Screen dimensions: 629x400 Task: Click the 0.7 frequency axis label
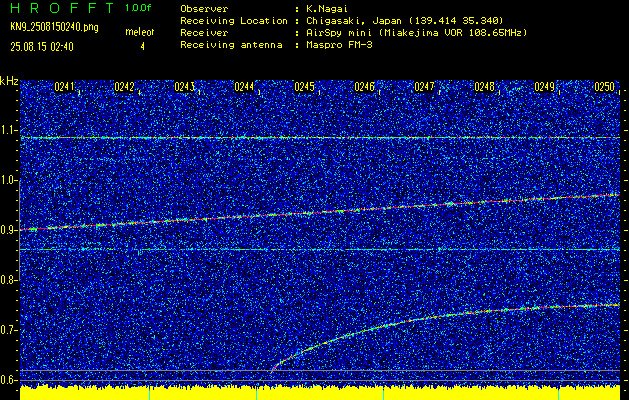[x=9, y=330]
